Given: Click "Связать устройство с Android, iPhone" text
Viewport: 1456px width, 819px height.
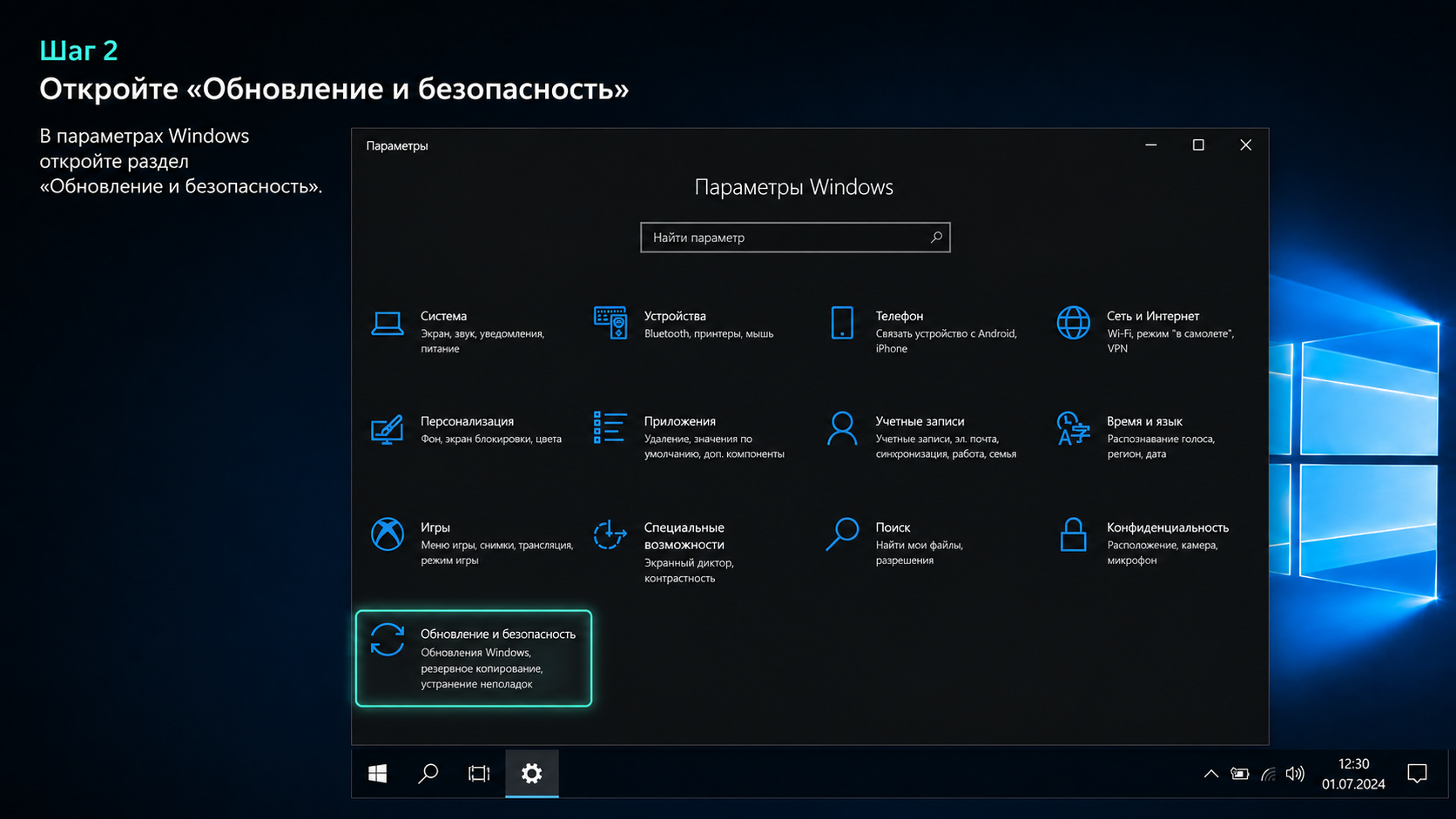Looking at the screenshot, I should 946,341.
